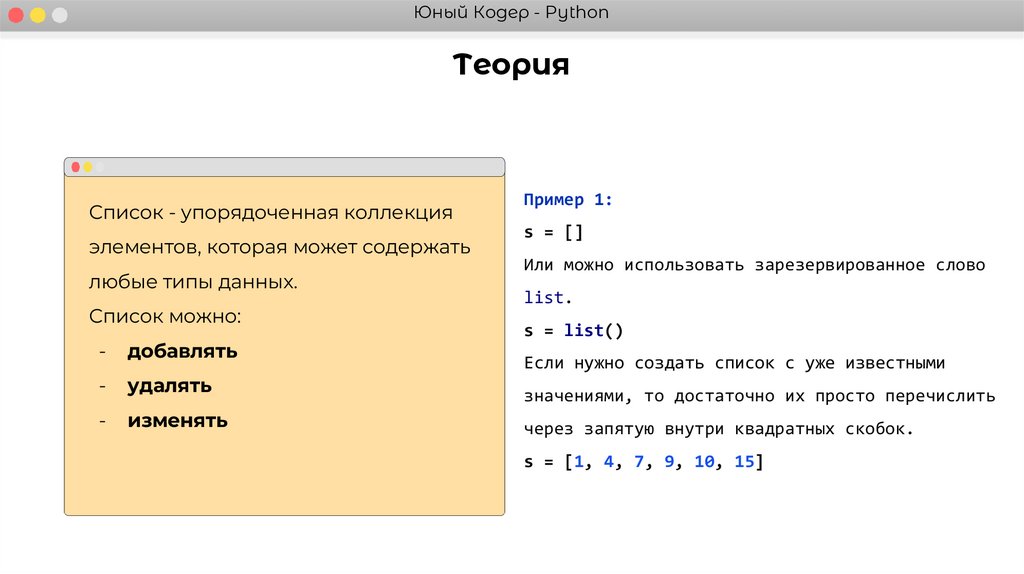
Task: Click the blue keyword 'list.'
Action: pos(548,298)
